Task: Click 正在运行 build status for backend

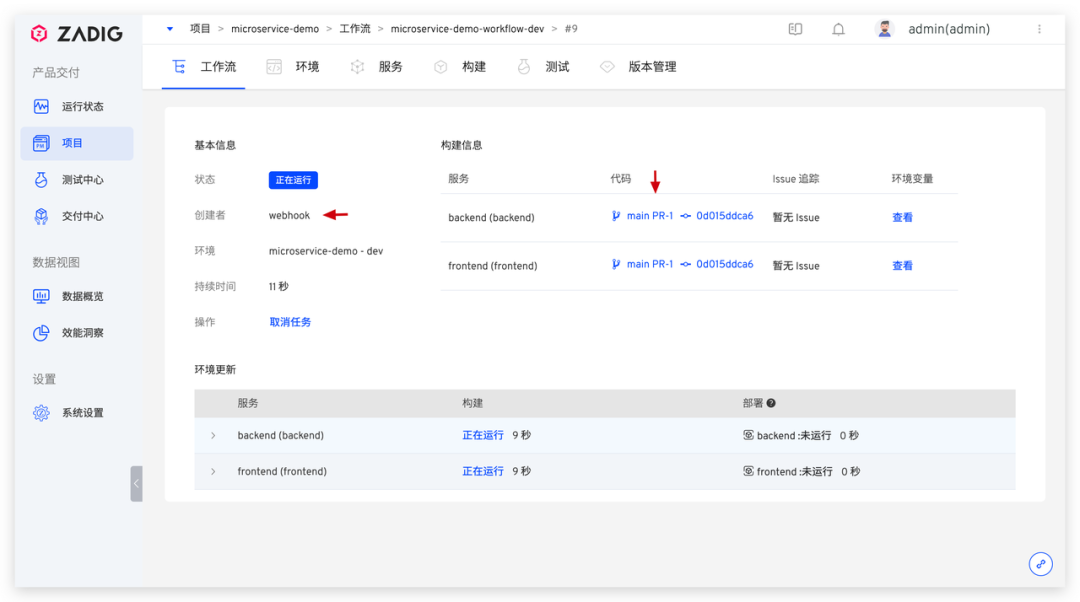Action: pyautogui.click(x=483, y=435)
